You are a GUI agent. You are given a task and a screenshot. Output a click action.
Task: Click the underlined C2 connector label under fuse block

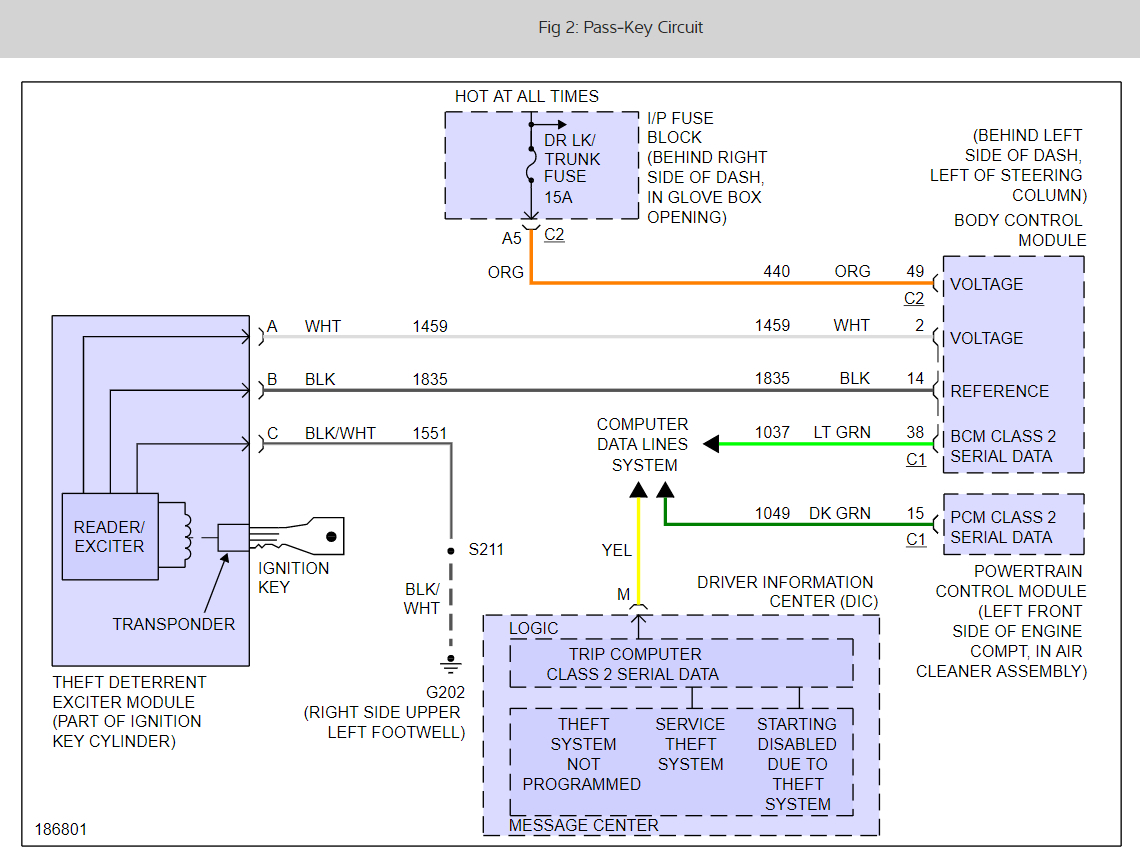click(x=555, y=236)
